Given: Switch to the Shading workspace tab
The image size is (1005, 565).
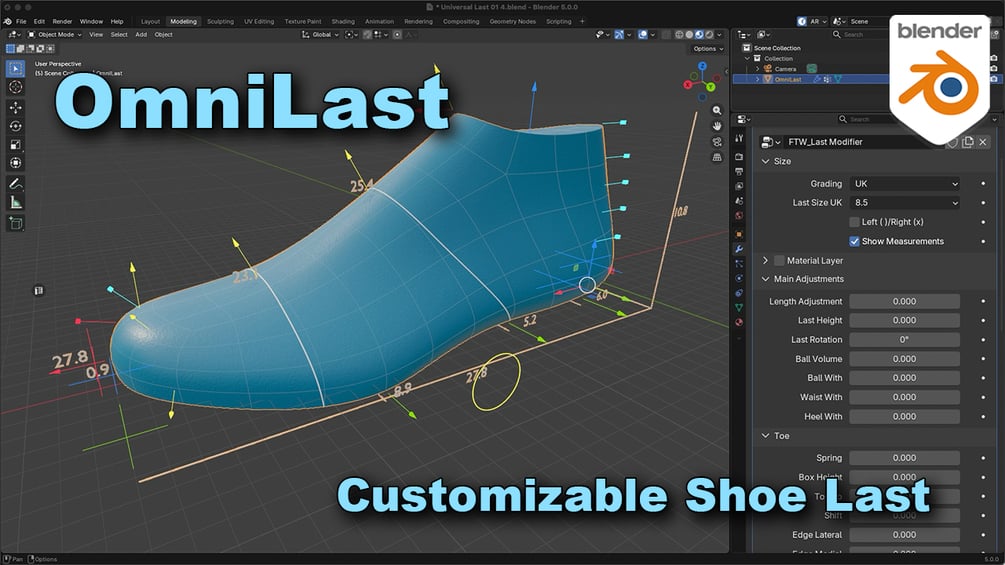Looking at the screenshot, I should pyautogui.click(x=343, y=21).
